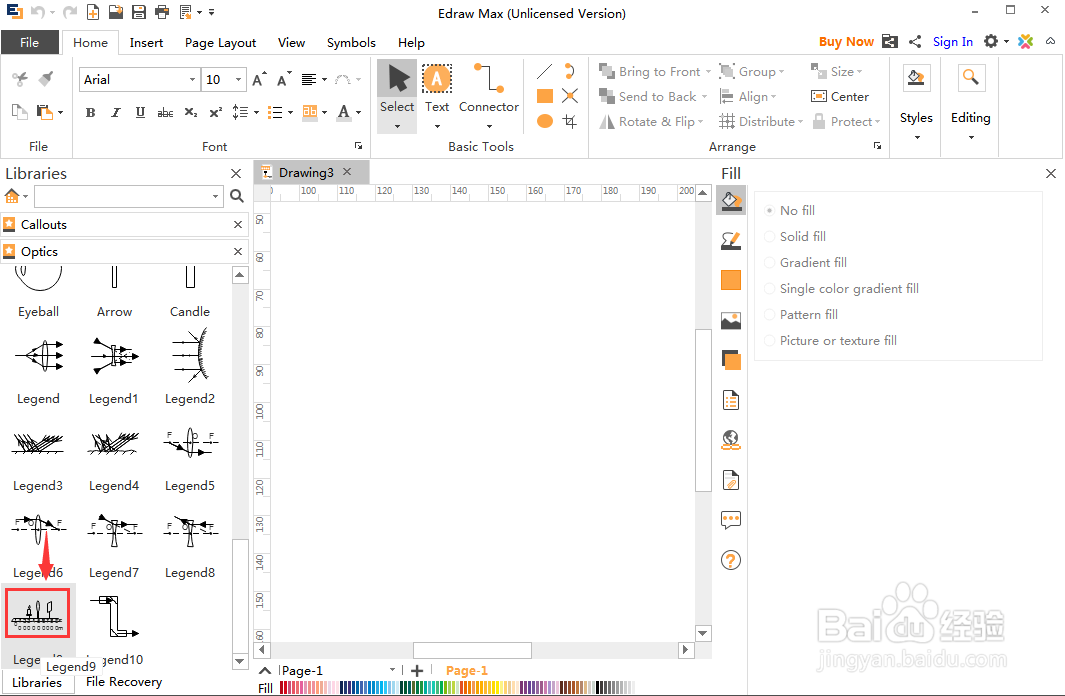1065x696 pixels.
Task: Open the hyperlink globe icon in sidebar
Action: pyautogui.click(x=731, y=440)
